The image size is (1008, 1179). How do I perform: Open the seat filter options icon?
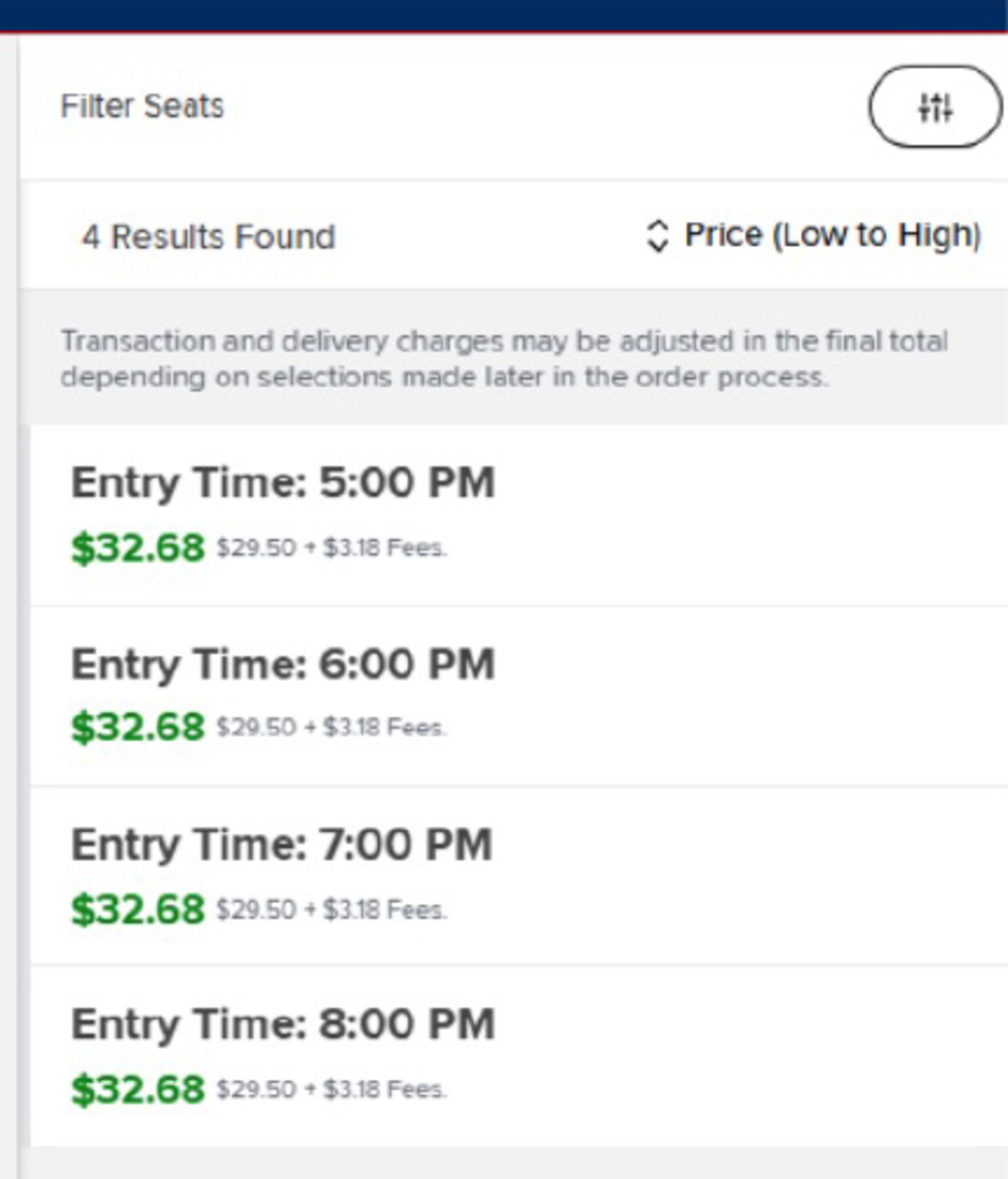(x=934, y=107)
